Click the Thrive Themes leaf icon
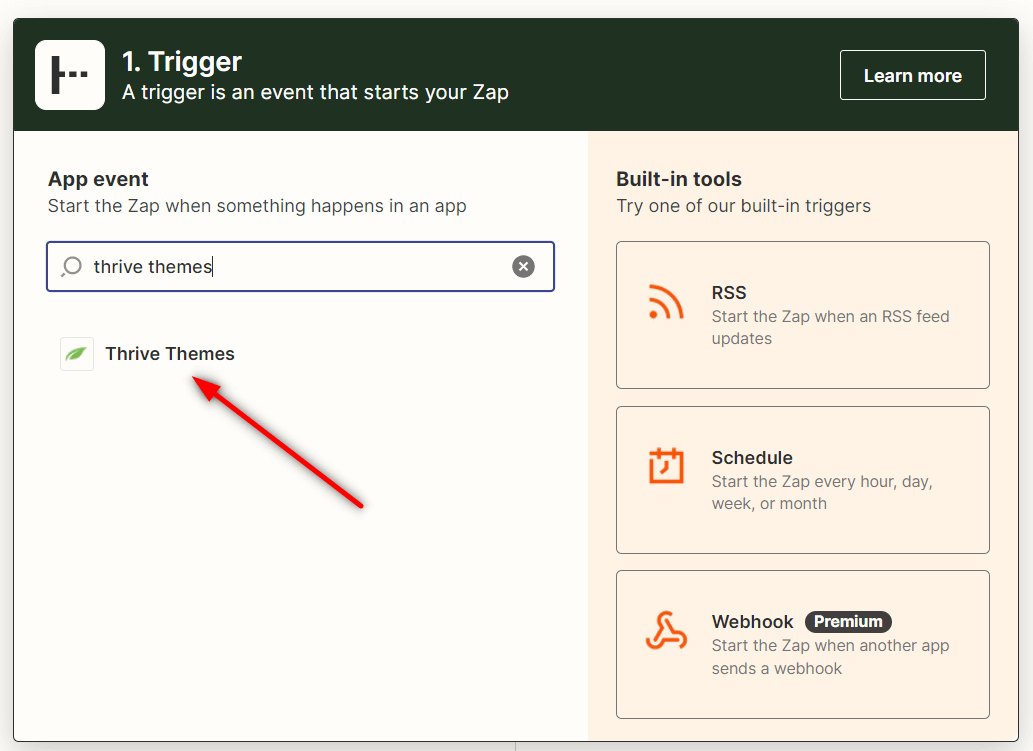Image resolution: width=1033 pixels, height=751 pixels. (x=77, y=354)
